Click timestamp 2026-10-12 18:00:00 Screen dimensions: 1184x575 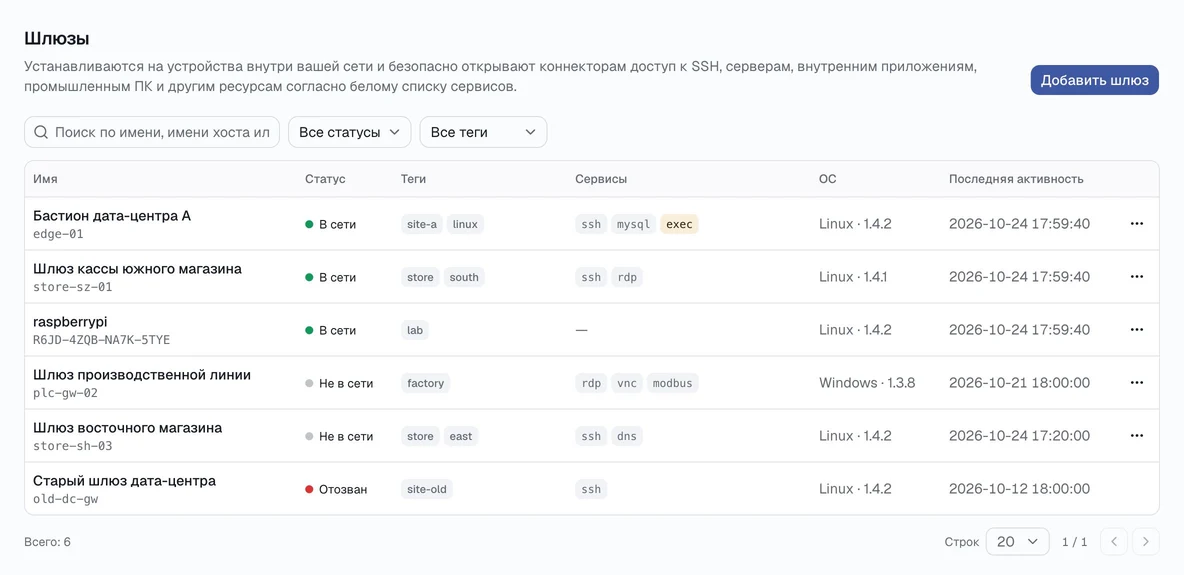(x=1019, y=488)
